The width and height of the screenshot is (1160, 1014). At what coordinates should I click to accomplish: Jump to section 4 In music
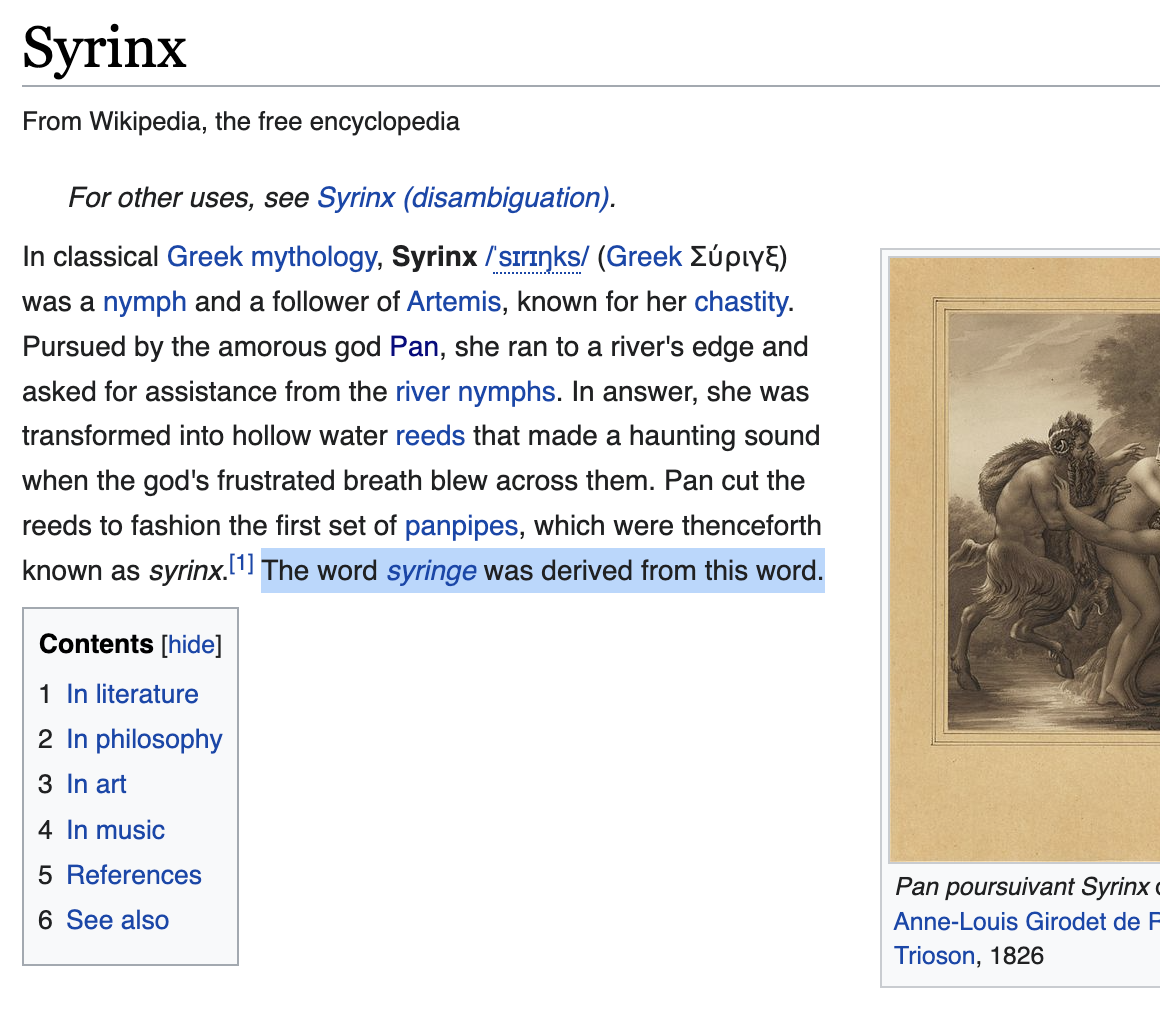click(x=115, y=831)
